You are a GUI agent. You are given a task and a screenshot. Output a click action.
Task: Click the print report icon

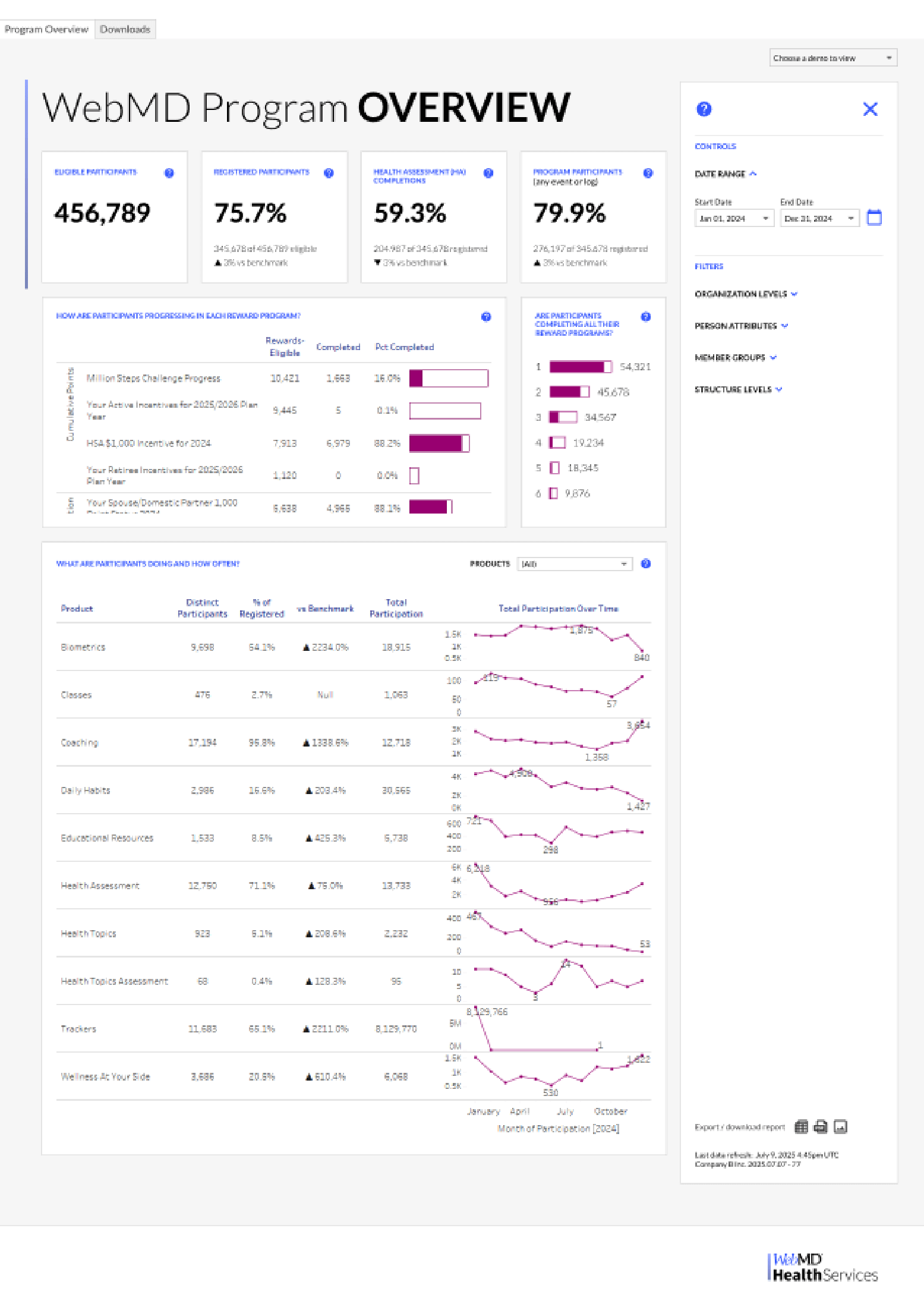[821, 1126]
